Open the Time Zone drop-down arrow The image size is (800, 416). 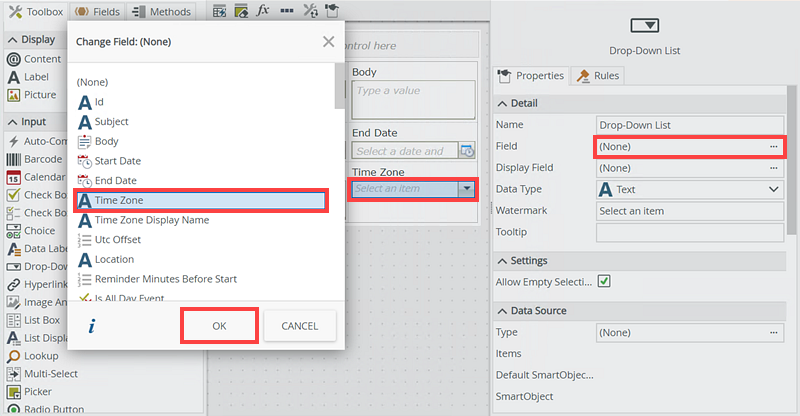[x=466, y=189]
